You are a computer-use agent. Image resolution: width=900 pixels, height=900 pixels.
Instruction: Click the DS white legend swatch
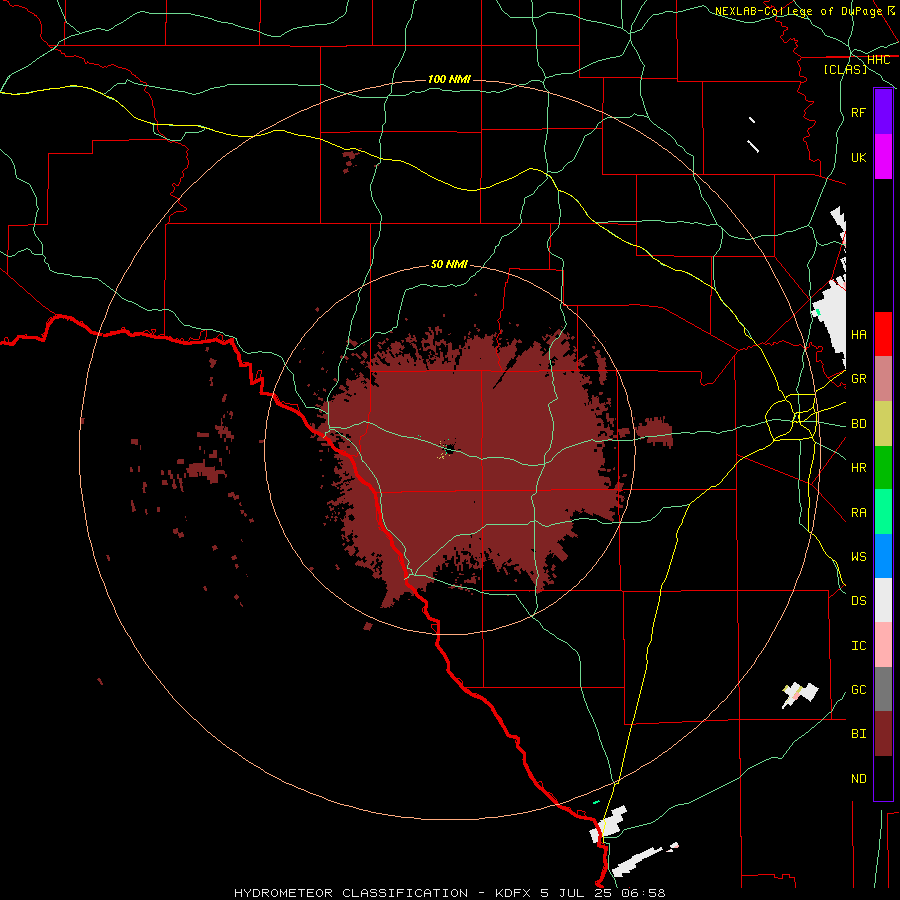tap(883, 600)
